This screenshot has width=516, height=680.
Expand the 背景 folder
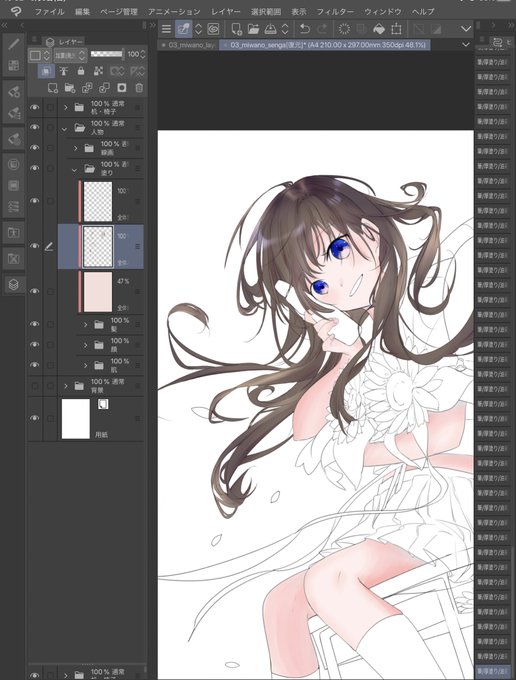pyautogui.click(x=65, y=386)
